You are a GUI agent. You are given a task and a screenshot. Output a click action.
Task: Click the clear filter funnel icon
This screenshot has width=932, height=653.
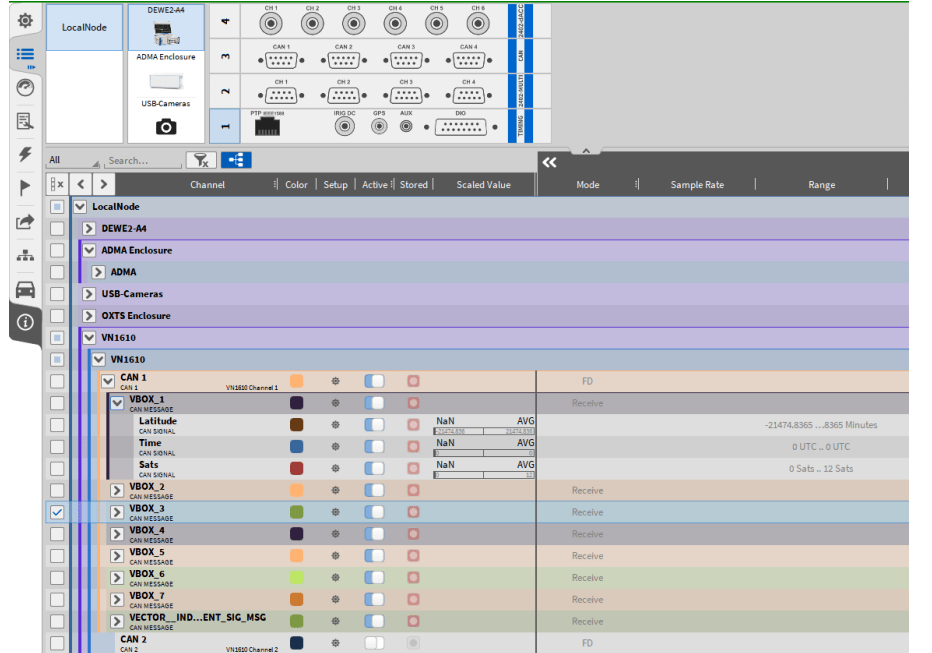point(200,160)
